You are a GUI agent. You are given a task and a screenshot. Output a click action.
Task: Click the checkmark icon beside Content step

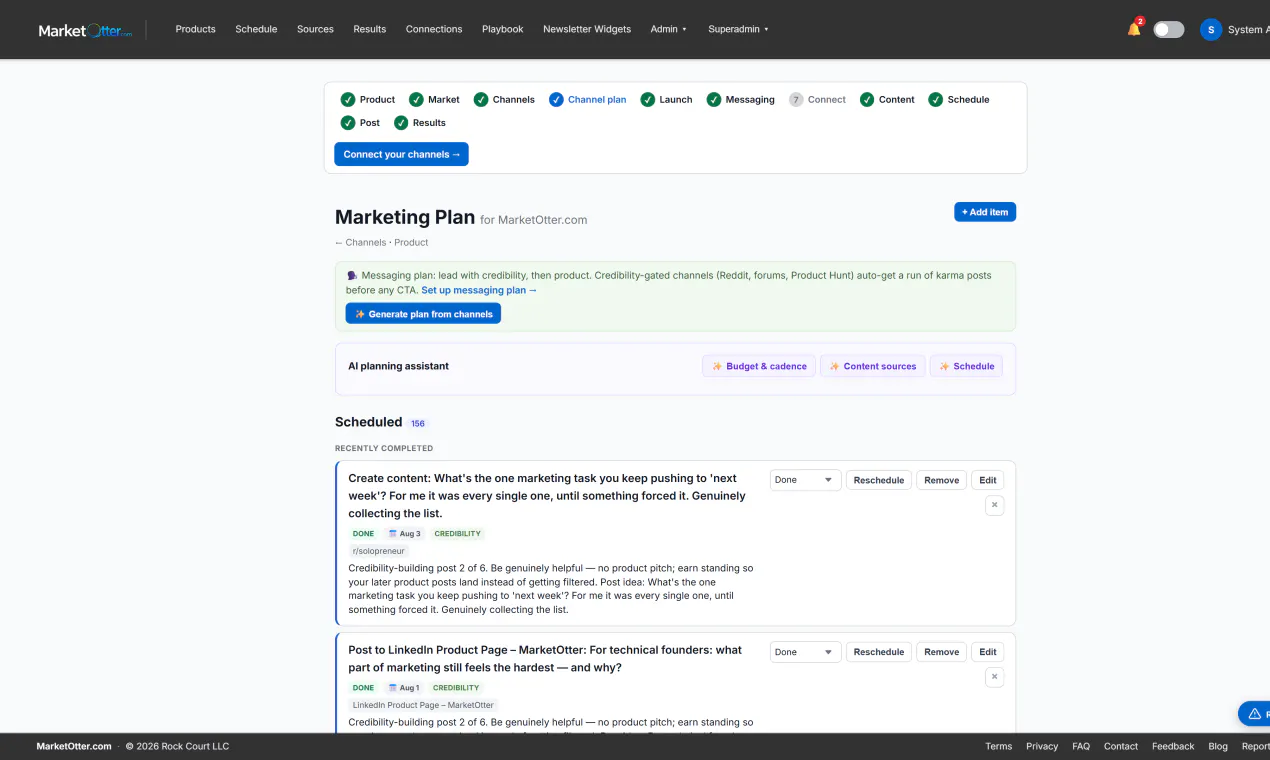(x=867, y=99)
